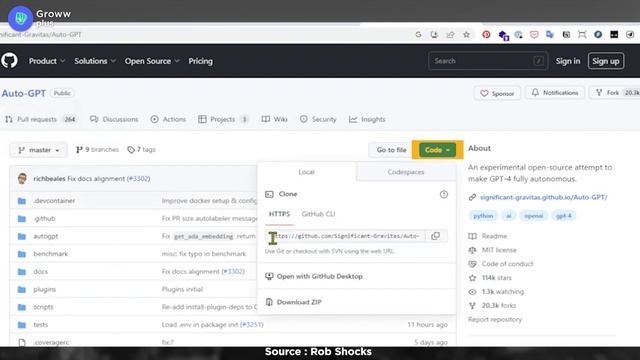Expand the Product menu
This screenshot has height=360, width=640.
[x=47, y=61]
